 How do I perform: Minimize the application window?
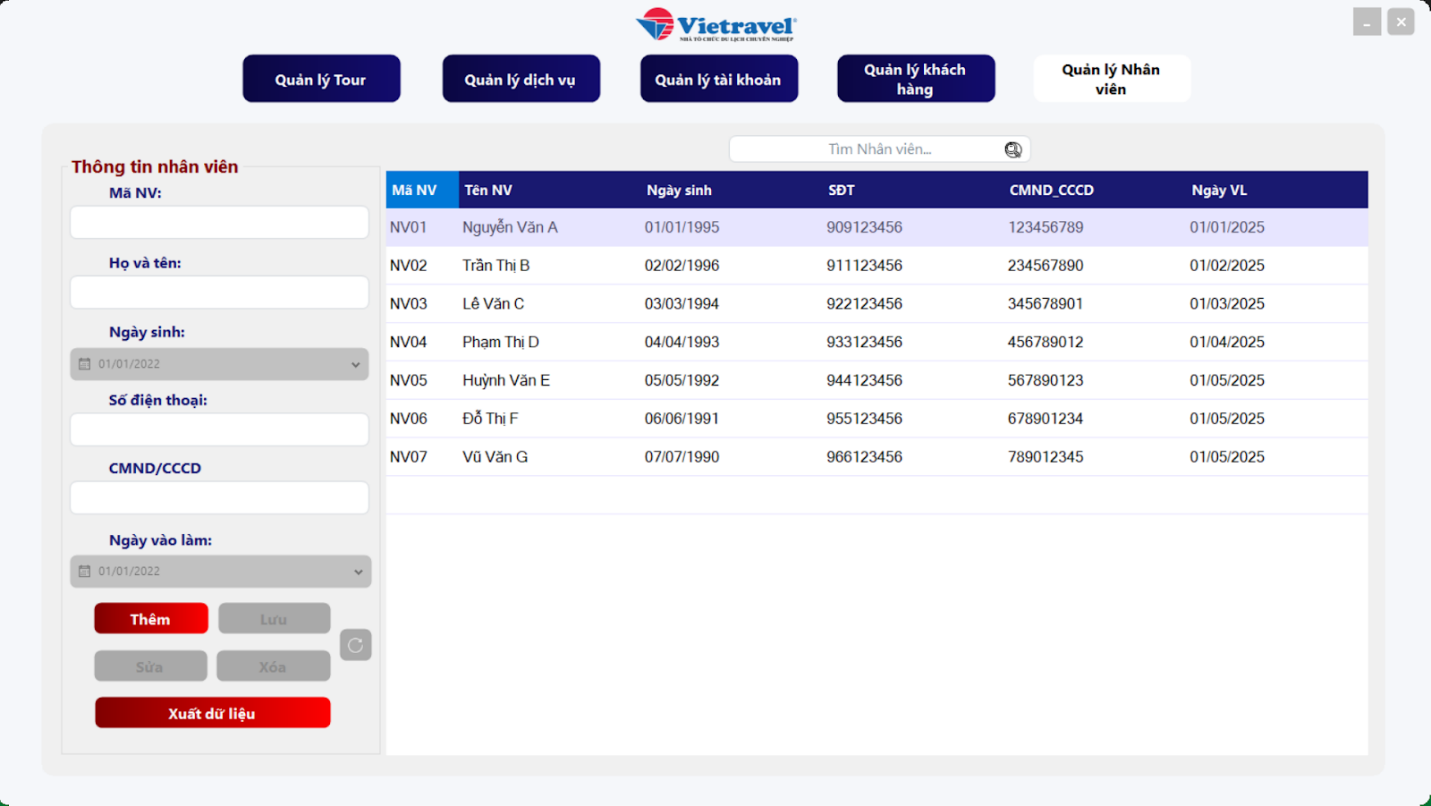pos(1367,22)
